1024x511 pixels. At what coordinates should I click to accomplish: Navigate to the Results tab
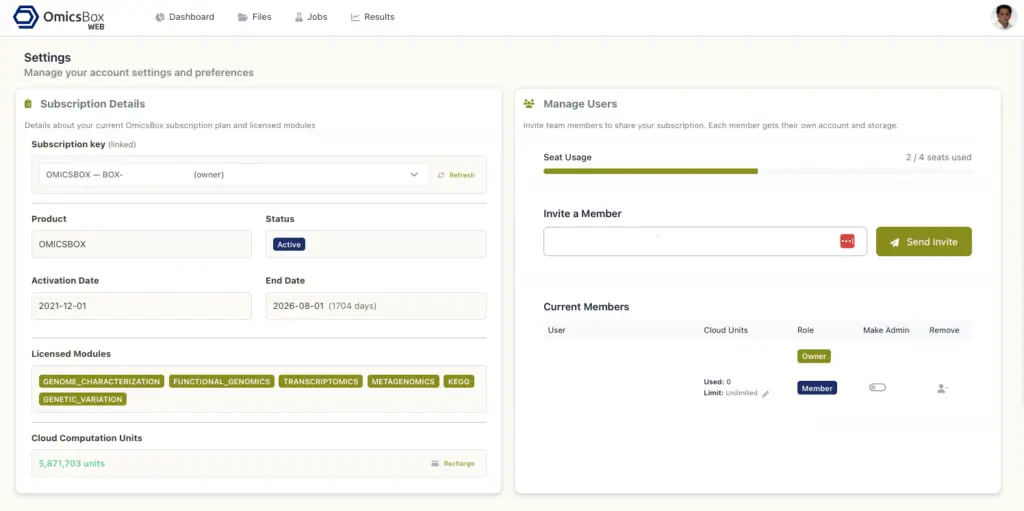point(372,17)
